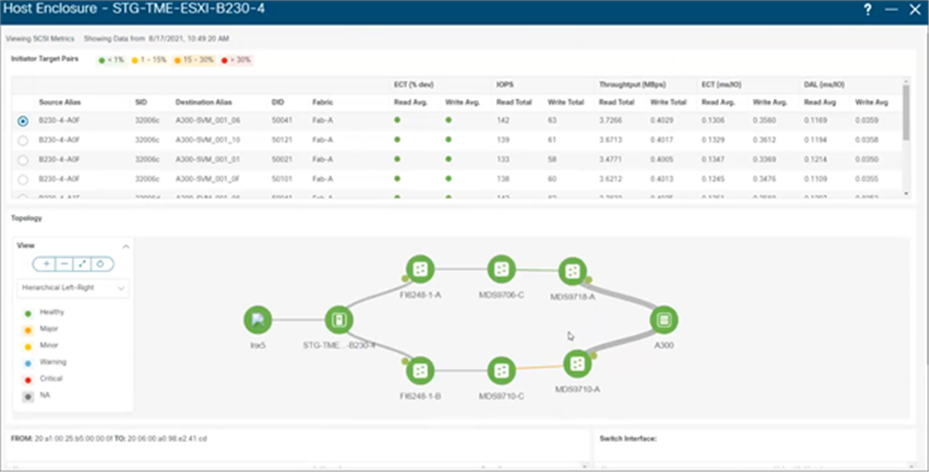Click the zoom out minus button
This screenshot has width=929, height=472.
pos(65,264)
